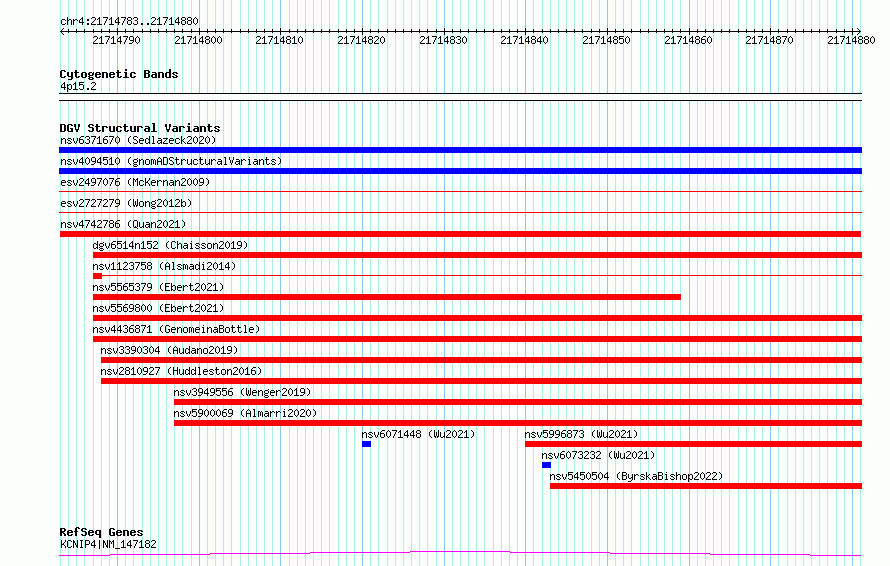Viewport: 890px width, 566px height.
Task: Click the nsv6371670 (Sedlazeck2020) variant label
Action: pos(138,140)
